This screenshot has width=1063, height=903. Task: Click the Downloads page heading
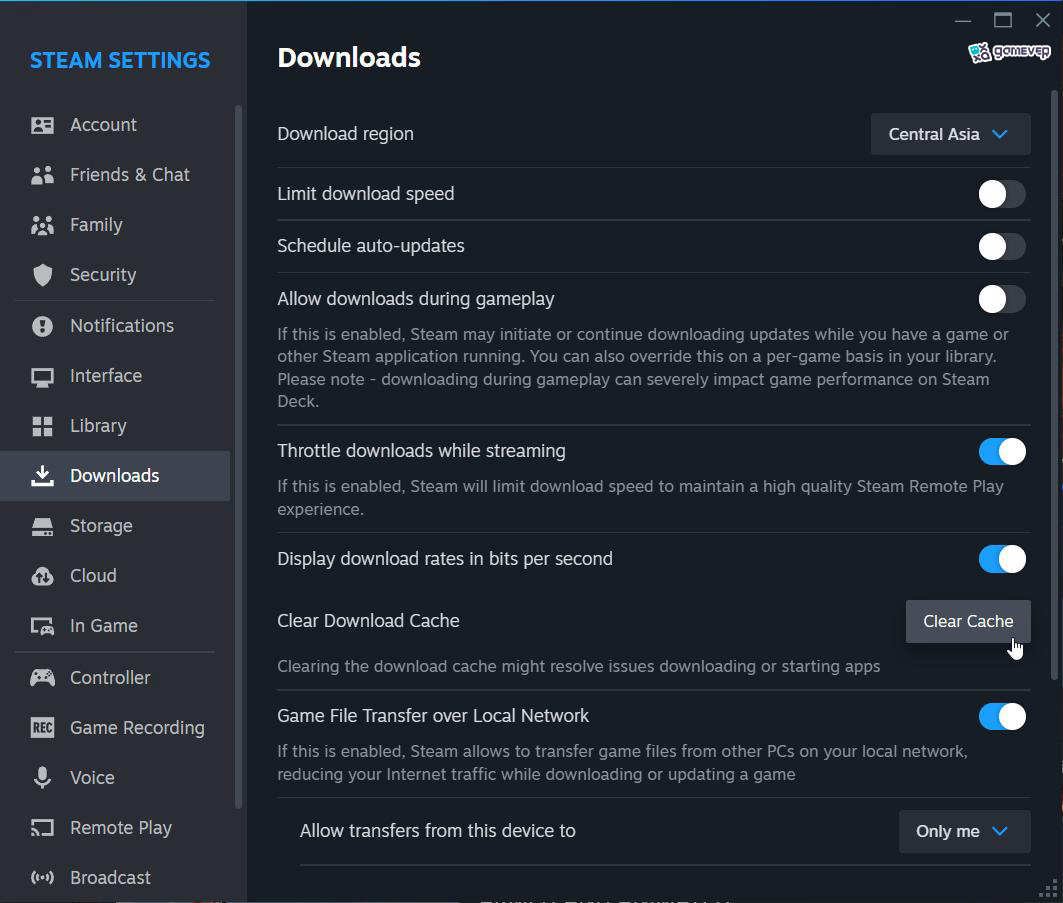[x=349, y=58]
